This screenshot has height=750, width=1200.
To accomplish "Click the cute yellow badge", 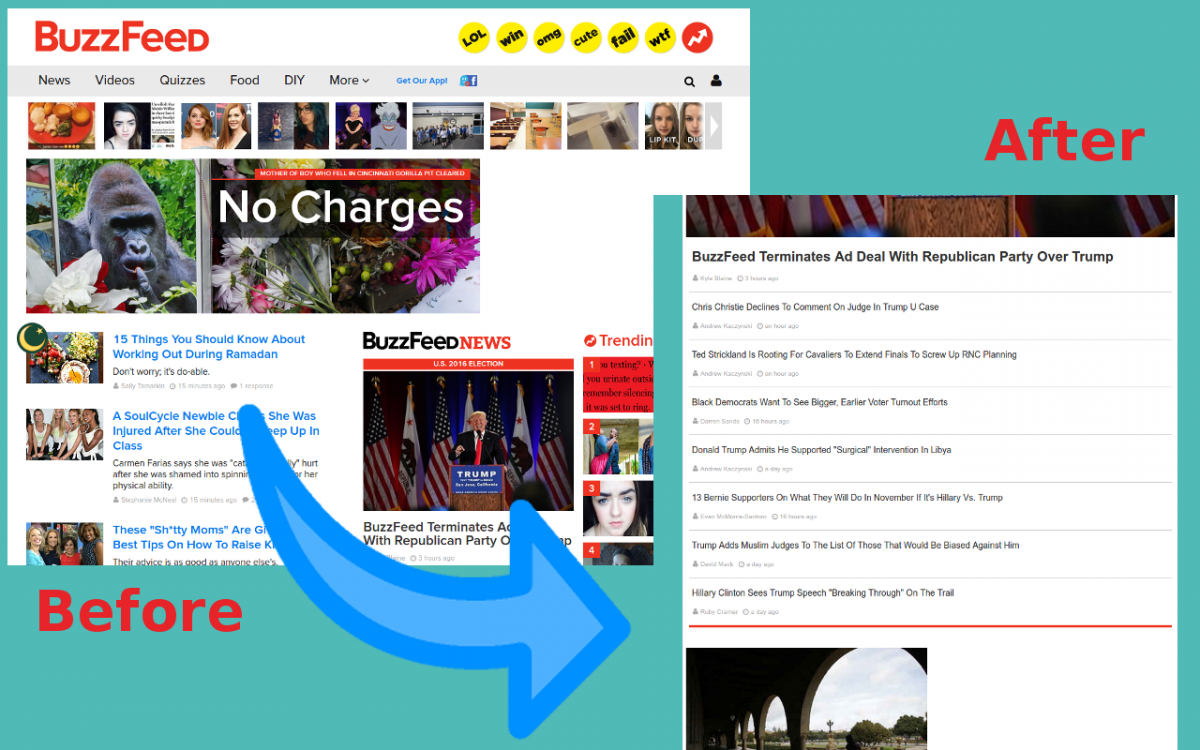I will coord(586,38).
